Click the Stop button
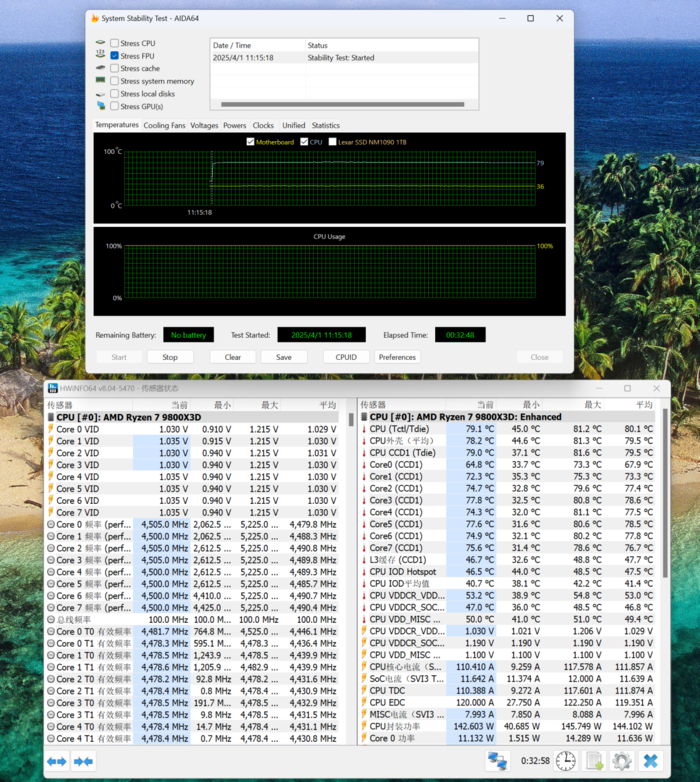Image resolution: width=700 pixels, height=782 pixels. point(170,357)
